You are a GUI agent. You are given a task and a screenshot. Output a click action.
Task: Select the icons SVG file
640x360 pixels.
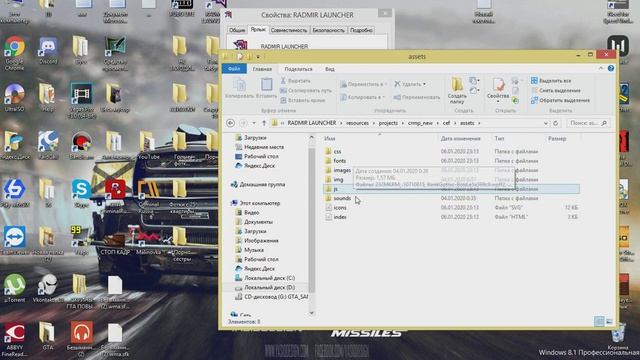(340, 208)
